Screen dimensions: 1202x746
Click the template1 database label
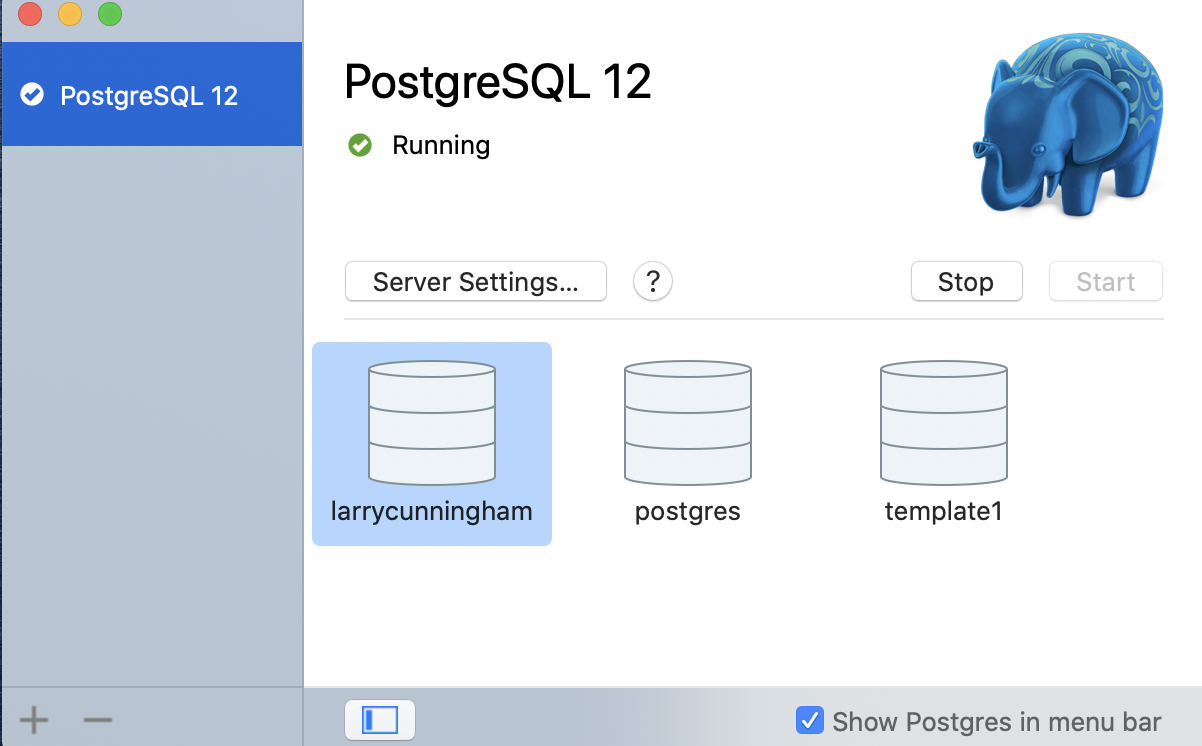pyautogui.click(x=944, y=511)
